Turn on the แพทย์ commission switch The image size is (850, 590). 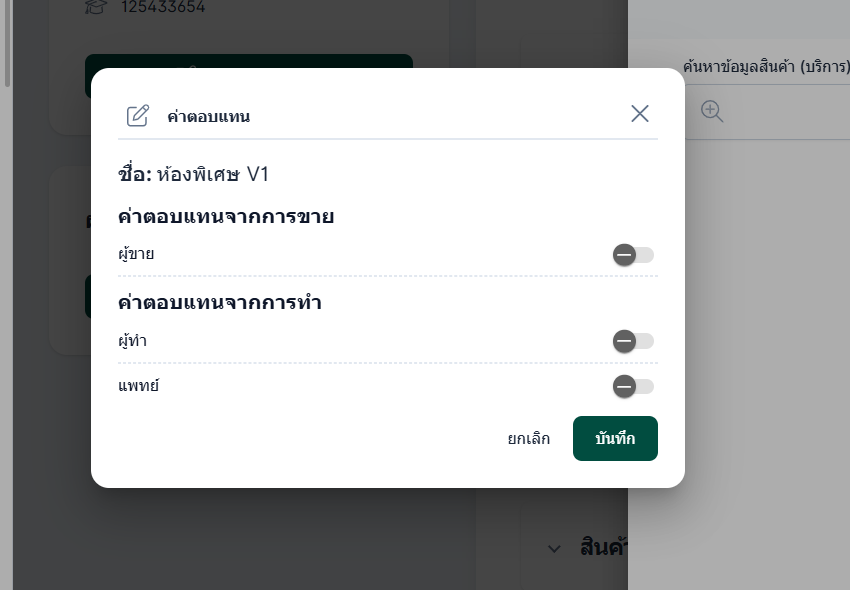click(633, 387)
